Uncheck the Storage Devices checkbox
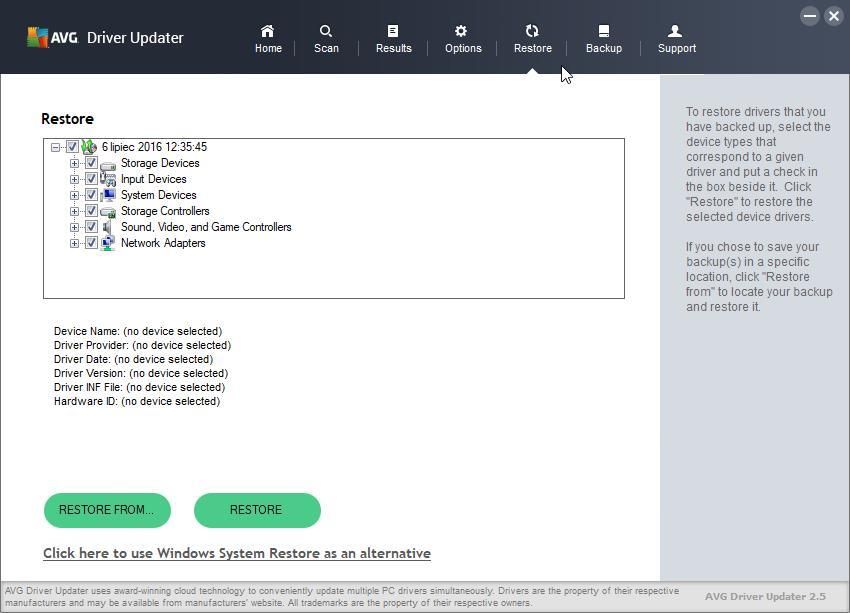The image size is (850, 613). 91,163
